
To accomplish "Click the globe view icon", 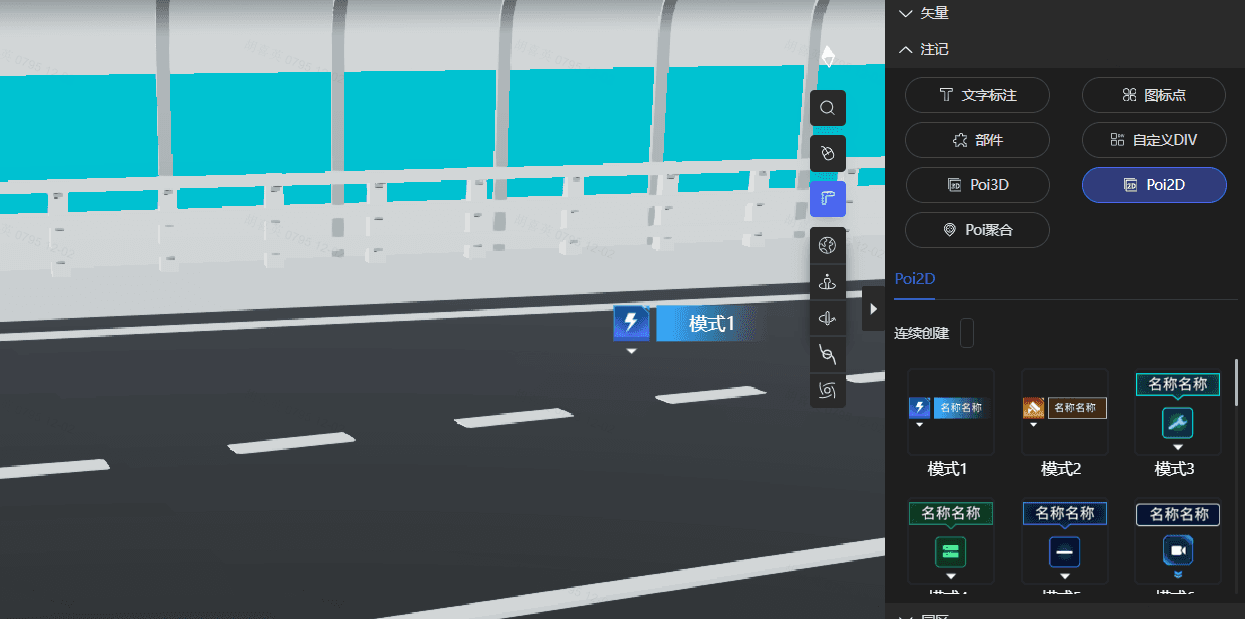I will 827,246.
